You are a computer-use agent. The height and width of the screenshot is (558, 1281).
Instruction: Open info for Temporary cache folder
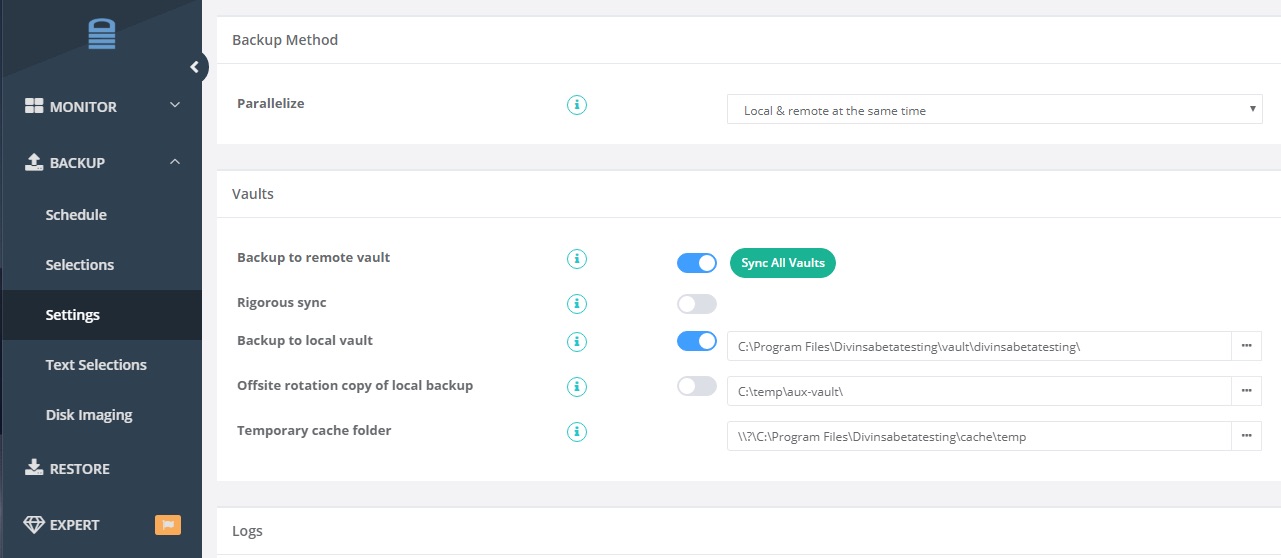[x=577, y=432]
